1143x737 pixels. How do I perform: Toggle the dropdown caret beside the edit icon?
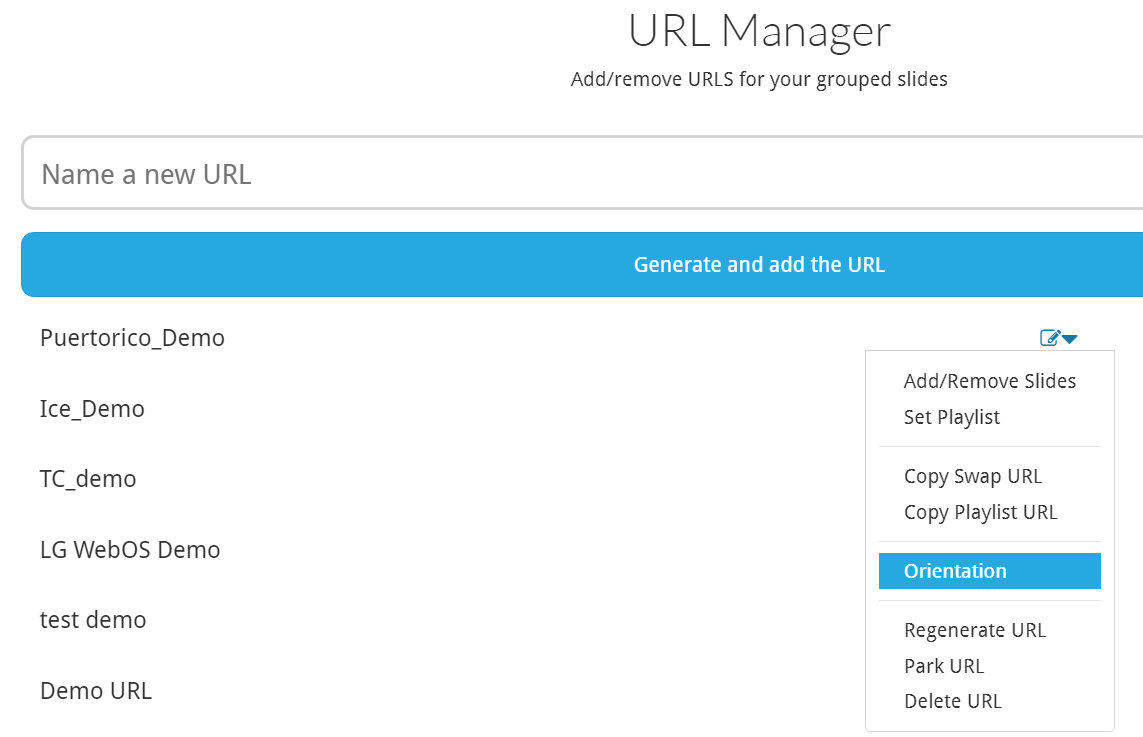point(1070,339)
